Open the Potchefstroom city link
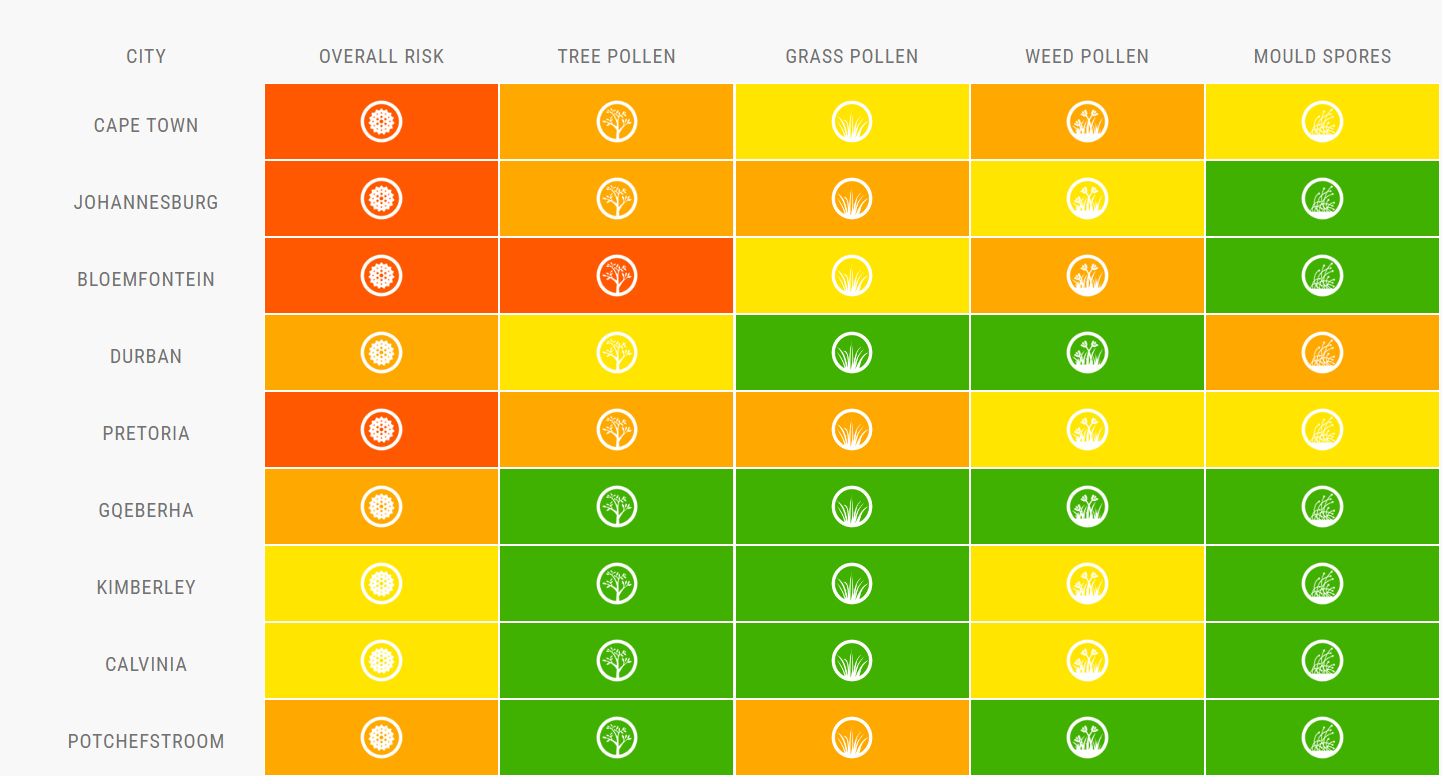The width and height of the screenshot is (1442, 776). pyautogui.click(x=146, y=742)
